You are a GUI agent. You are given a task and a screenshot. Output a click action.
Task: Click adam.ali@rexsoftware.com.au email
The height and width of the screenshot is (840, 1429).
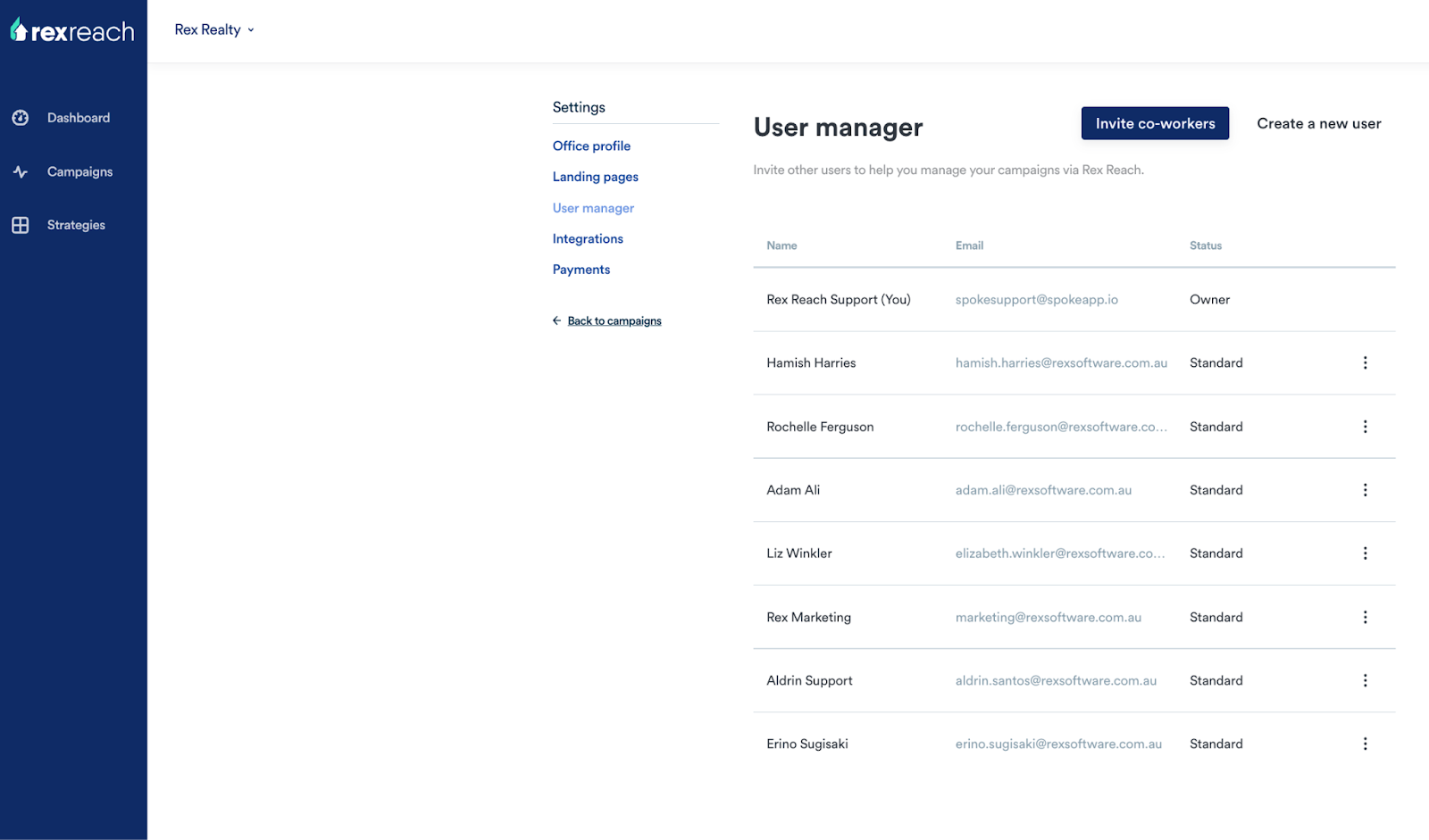(x=1043, y=490)
